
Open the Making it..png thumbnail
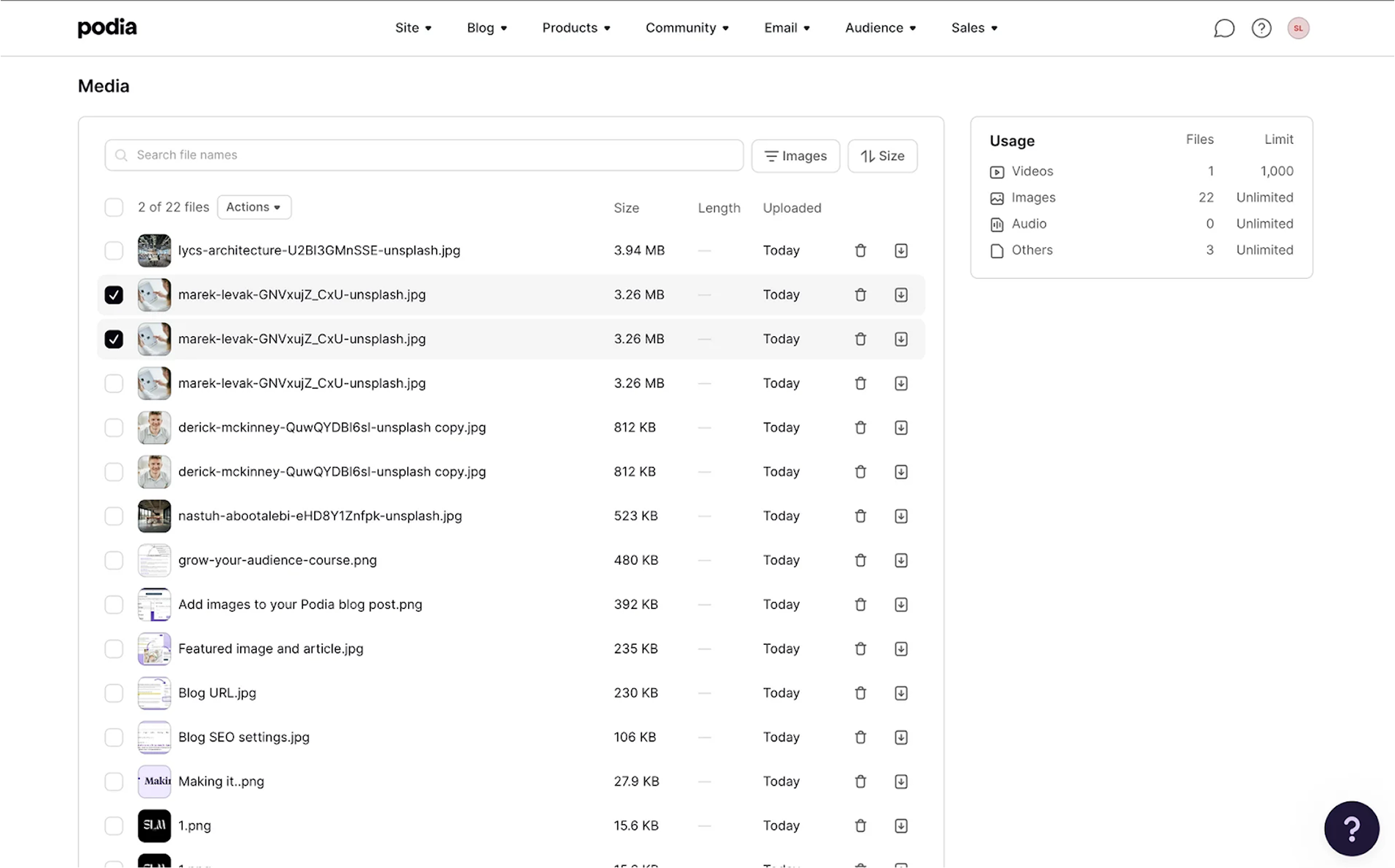click(x=154, y=781)
